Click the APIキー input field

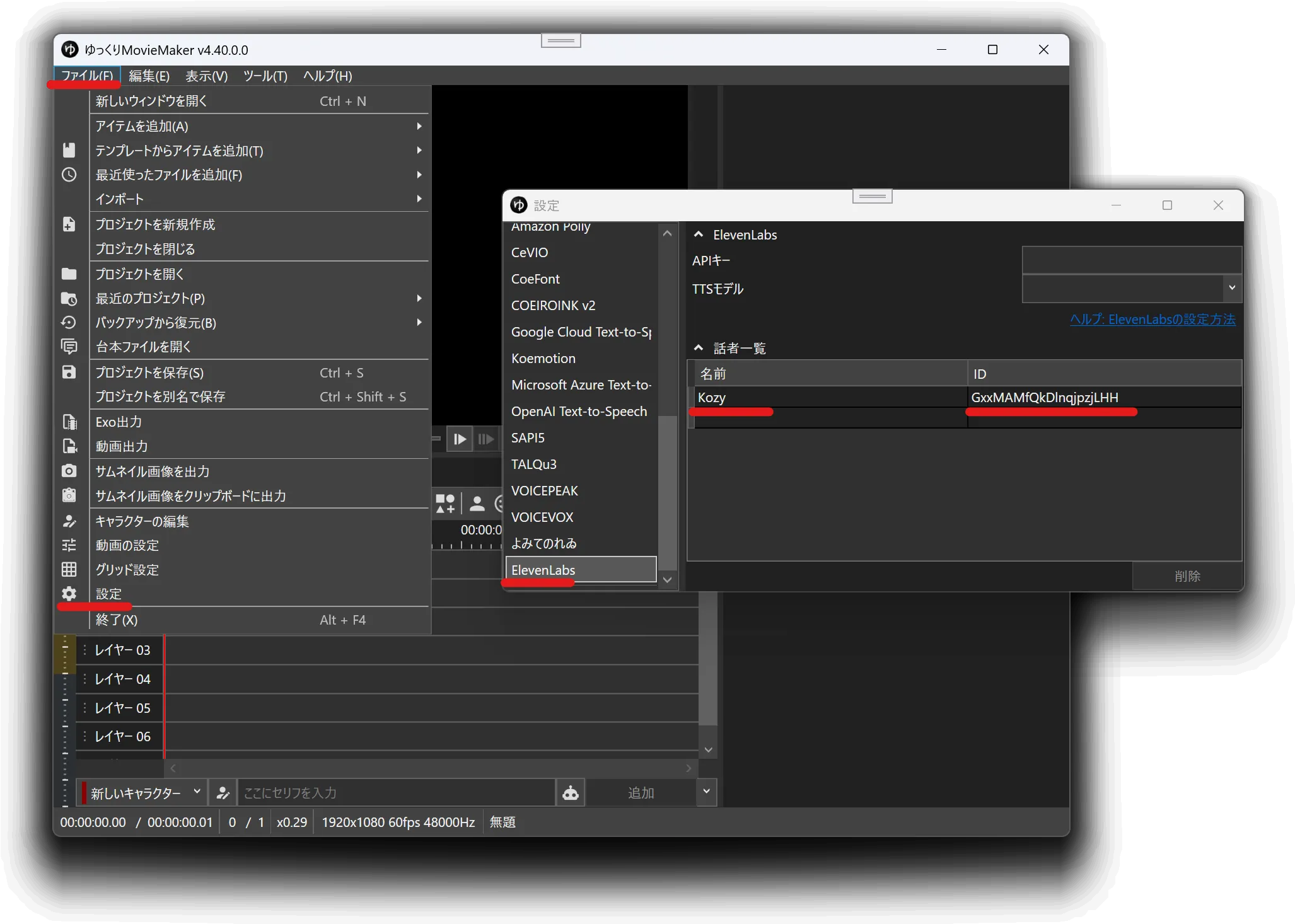coord(1132,260)
